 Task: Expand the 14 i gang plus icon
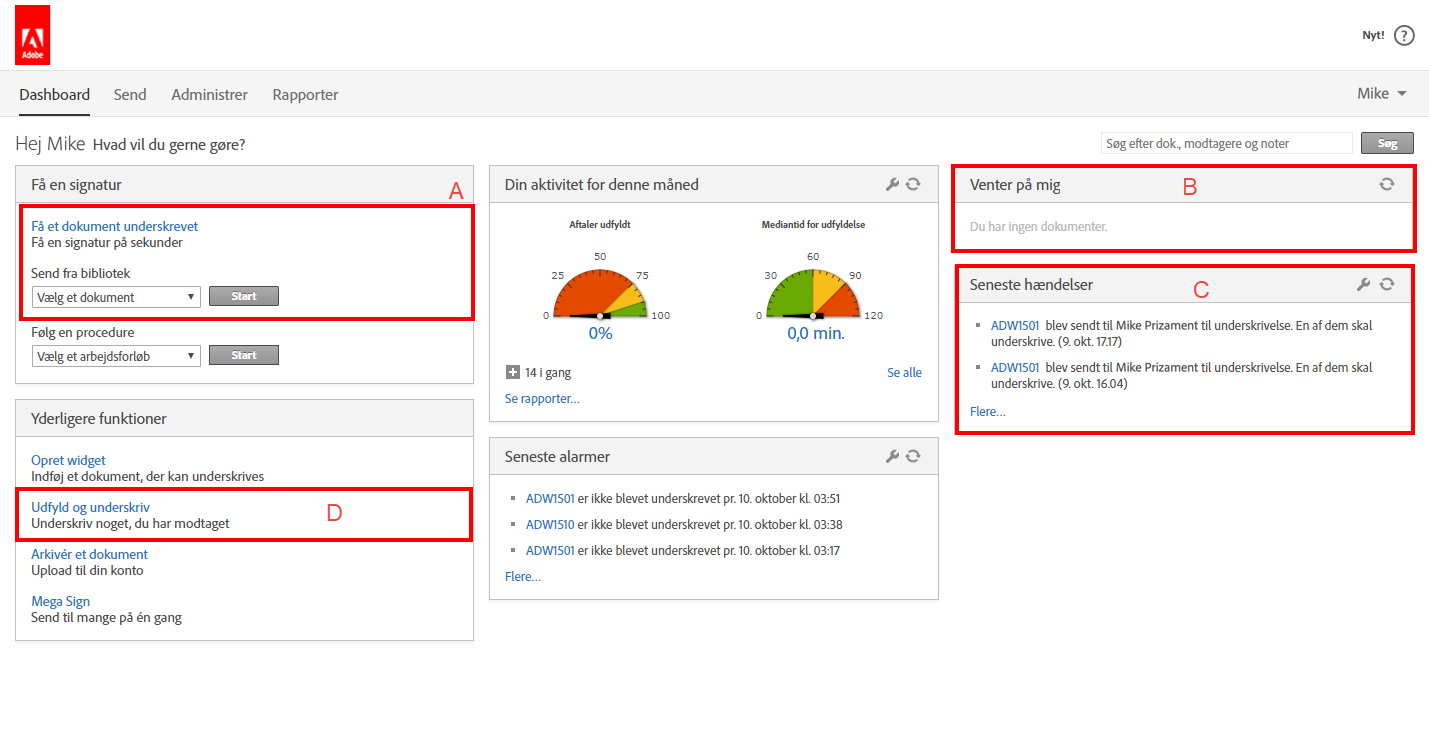pos(513,373)
